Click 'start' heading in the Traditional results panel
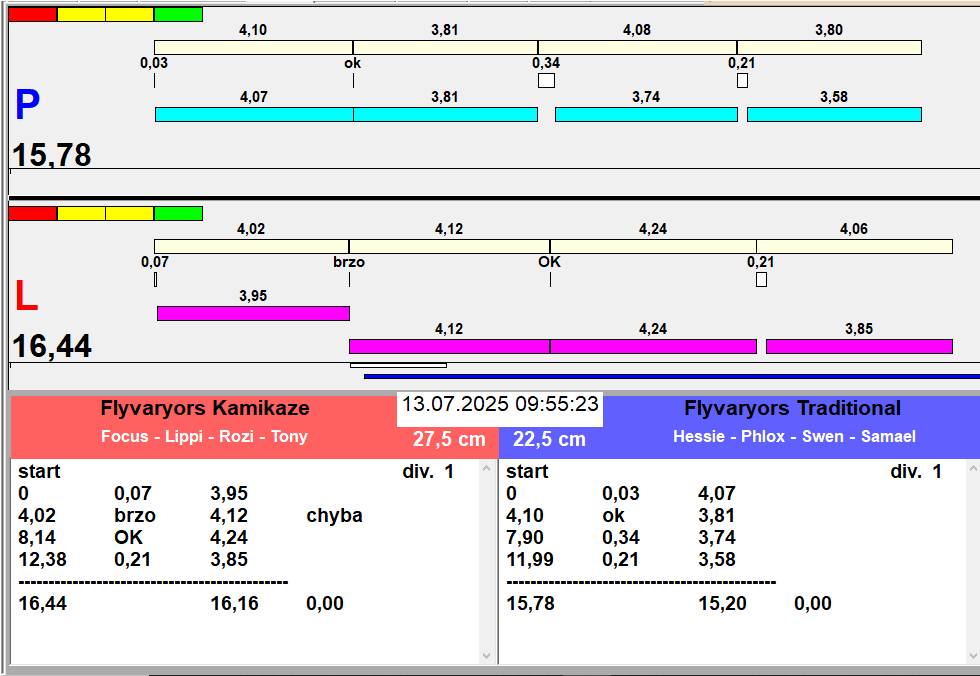 pyautogui.click(x=527, y=471)
